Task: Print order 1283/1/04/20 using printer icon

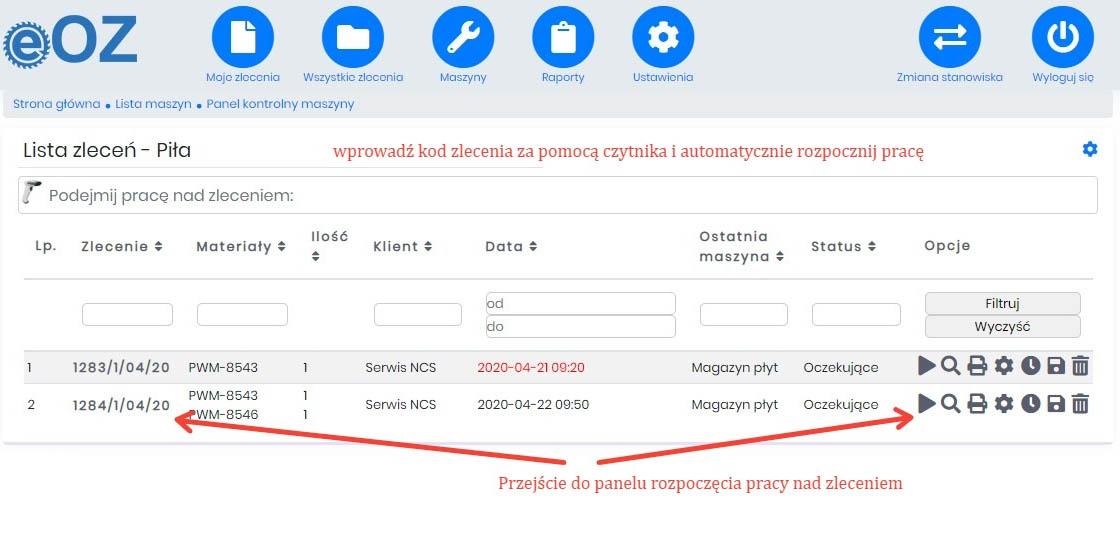Action: click(x=977, y=367)
